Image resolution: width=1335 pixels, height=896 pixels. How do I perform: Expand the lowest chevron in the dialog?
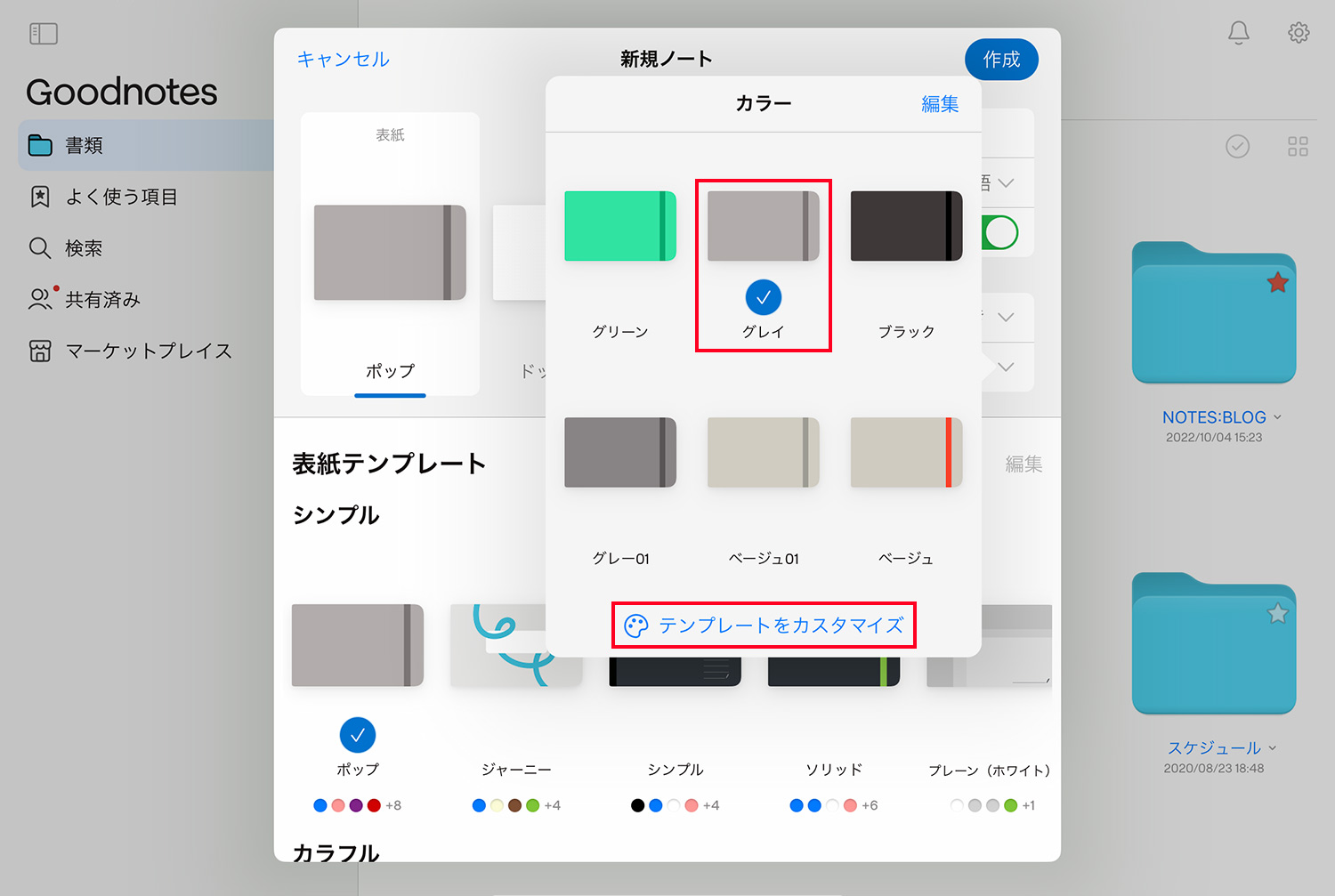[x=1006, y=367]
